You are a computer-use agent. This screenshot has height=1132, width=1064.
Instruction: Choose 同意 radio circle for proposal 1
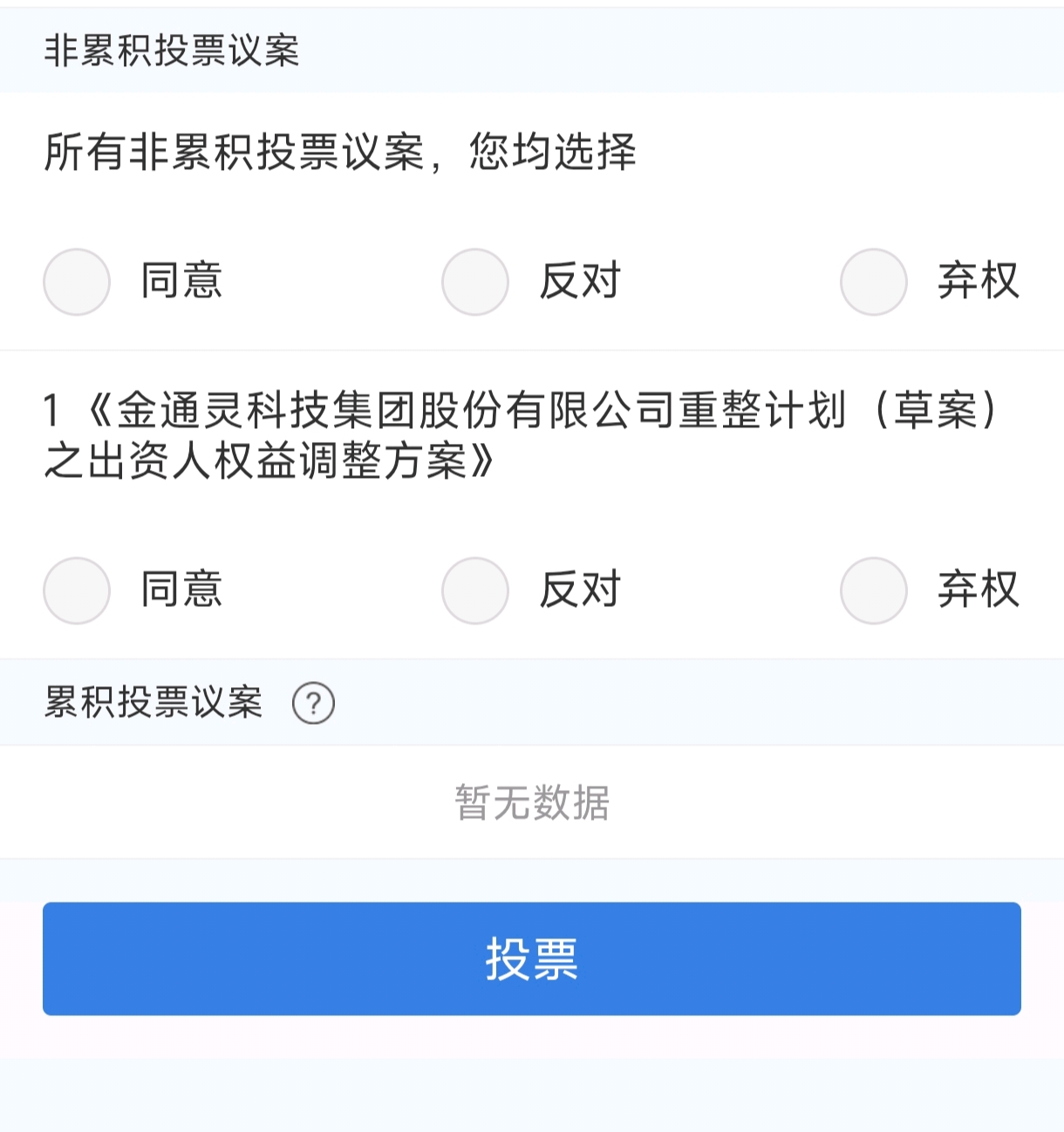pyautogui.click(x=77, y=590)
